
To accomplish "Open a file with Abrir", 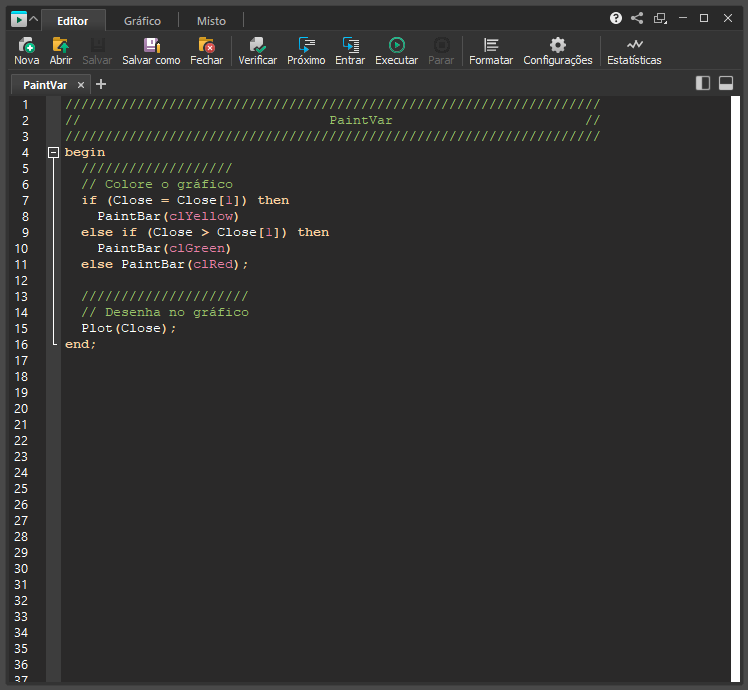I will (61, 45).
